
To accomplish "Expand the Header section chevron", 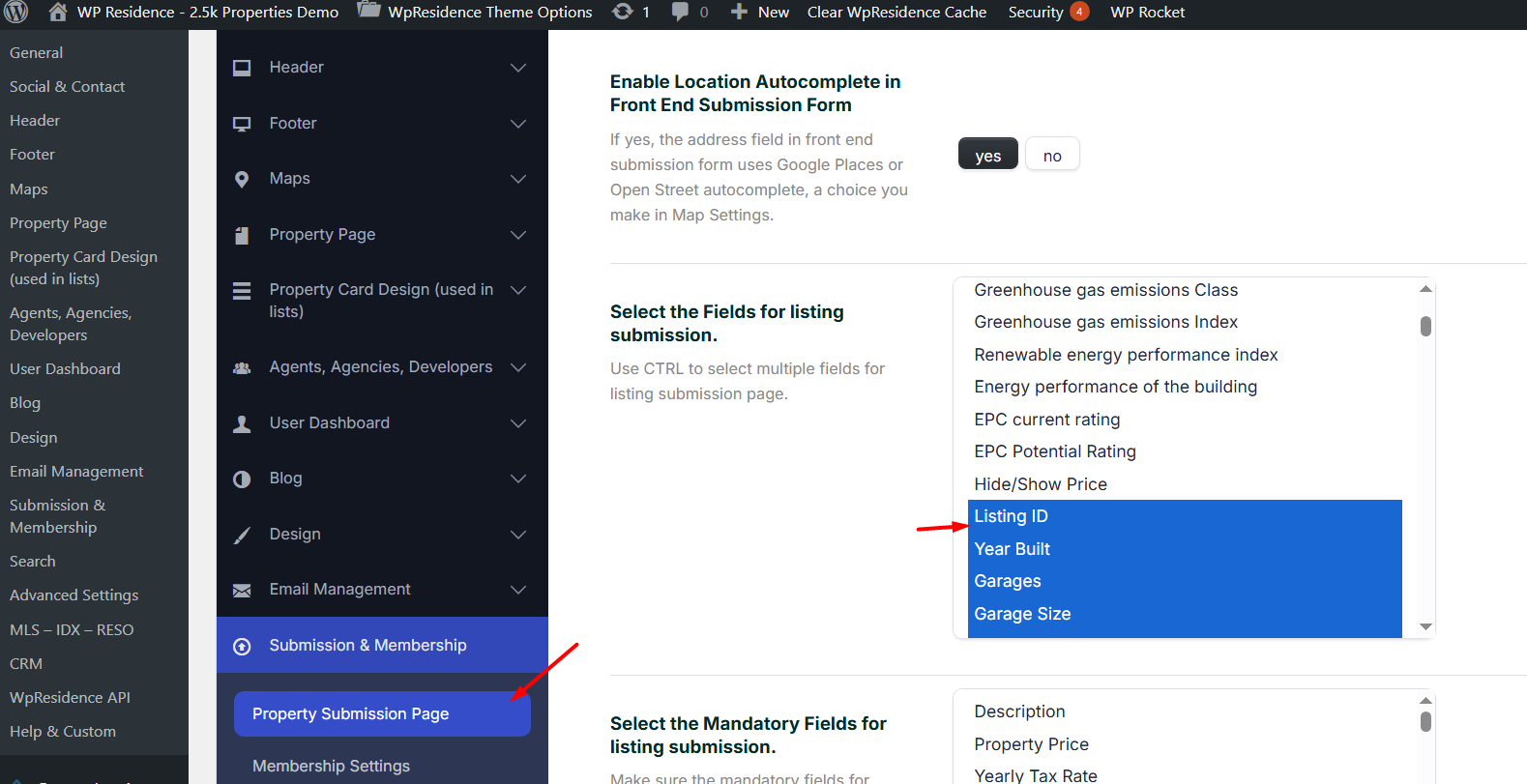I will point(518,68).
